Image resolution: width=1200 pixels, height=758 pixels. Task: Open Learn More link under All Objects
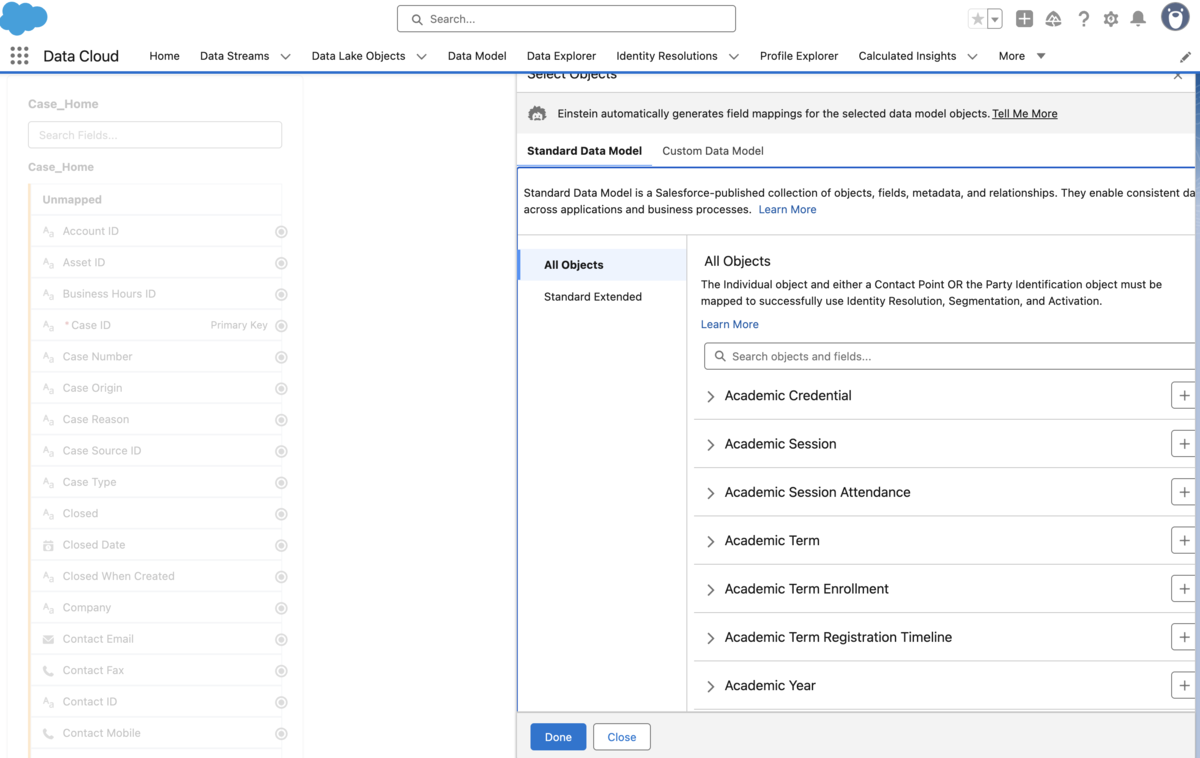tap(729, 325)
